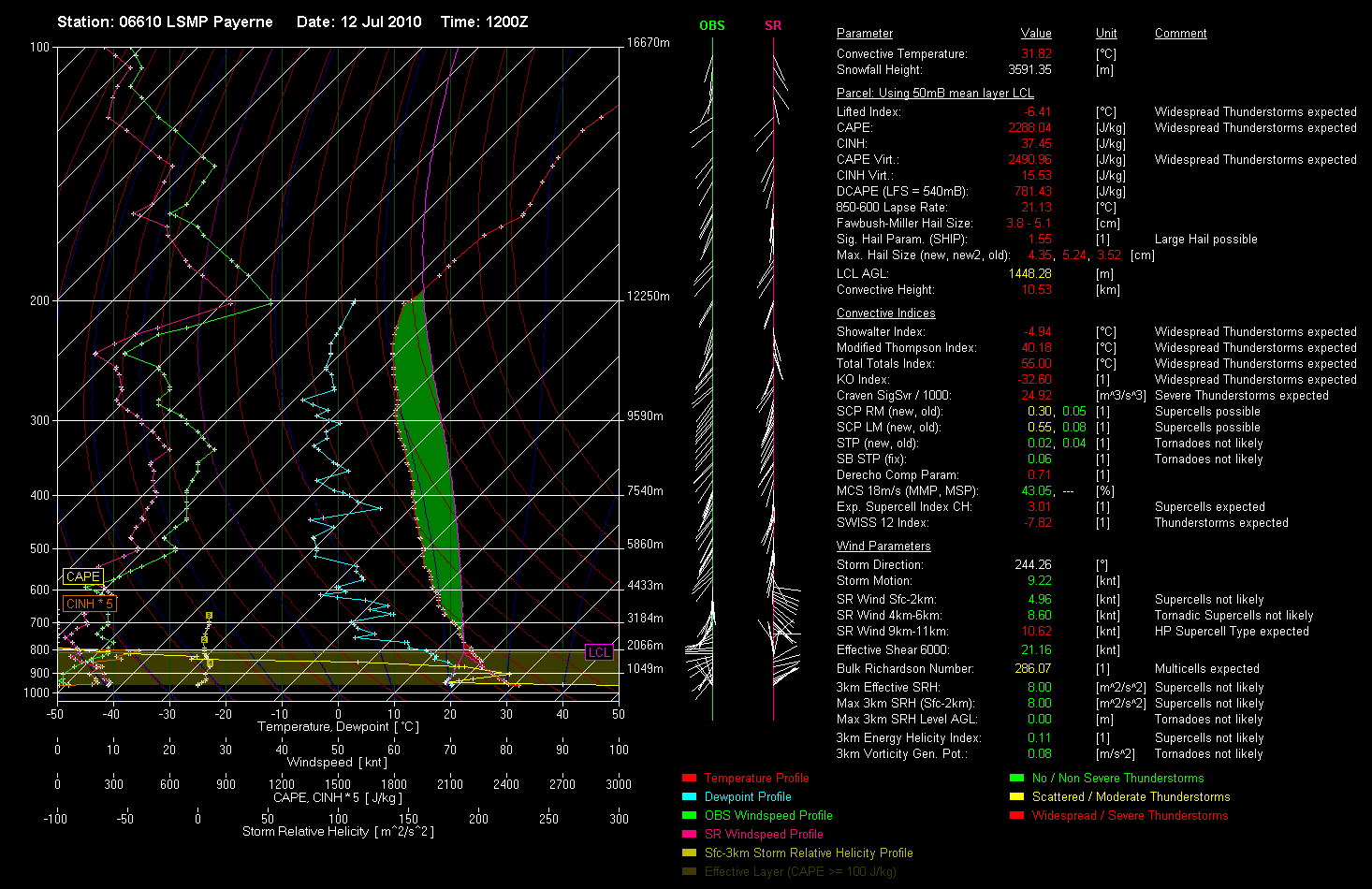The height and width of the screenshot is (889, 1372).
Task: Click the cyan Dewpoint Profile legend swatch
Action: pyautogui.click(x=690, y=797)
